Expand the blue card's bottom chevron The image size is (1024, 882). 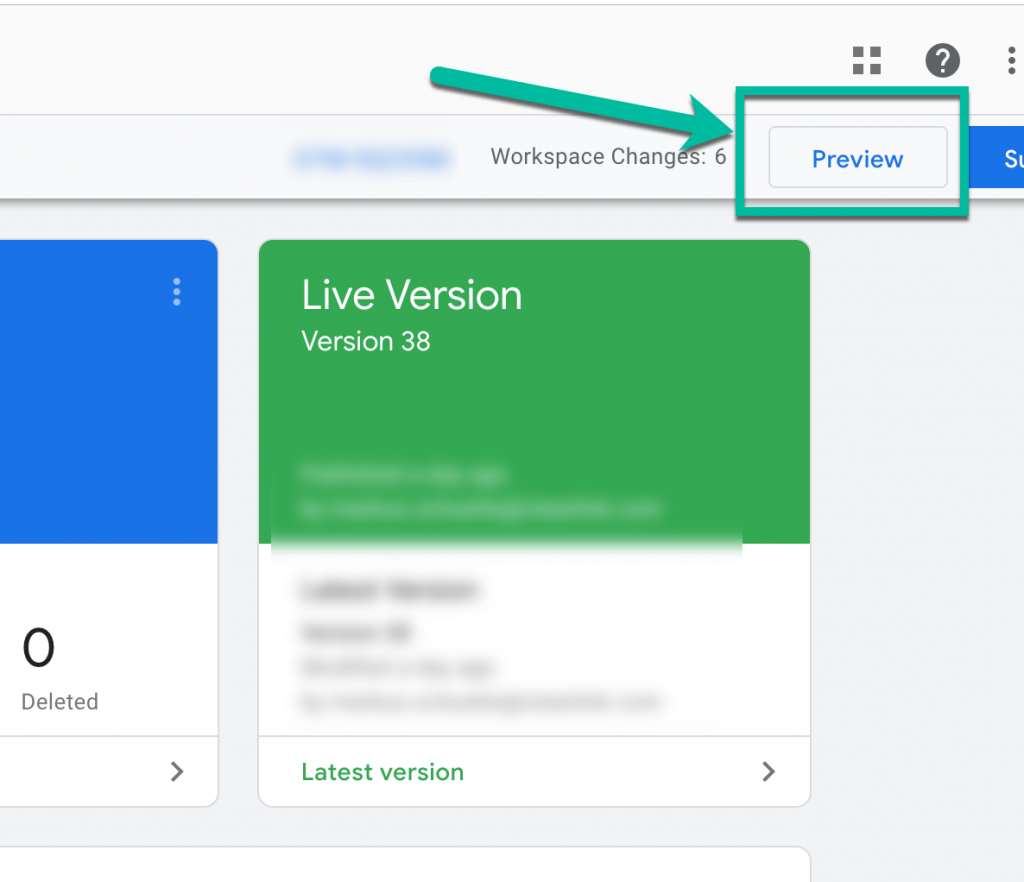coord(176,772)
